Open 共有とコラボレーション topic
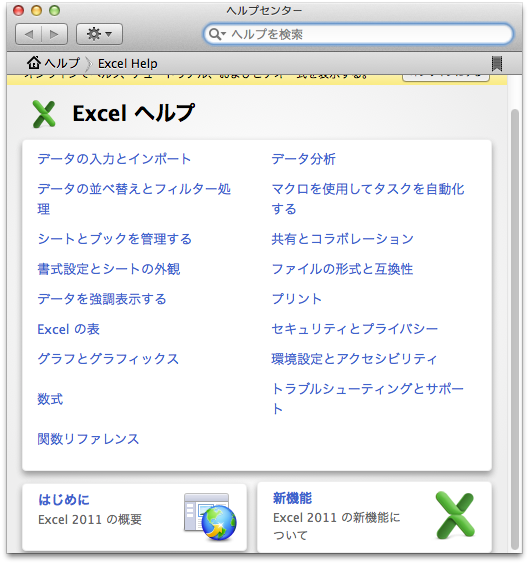Image resolution: width=529 pixels, height=564 pixels. (x=342, y=238)
